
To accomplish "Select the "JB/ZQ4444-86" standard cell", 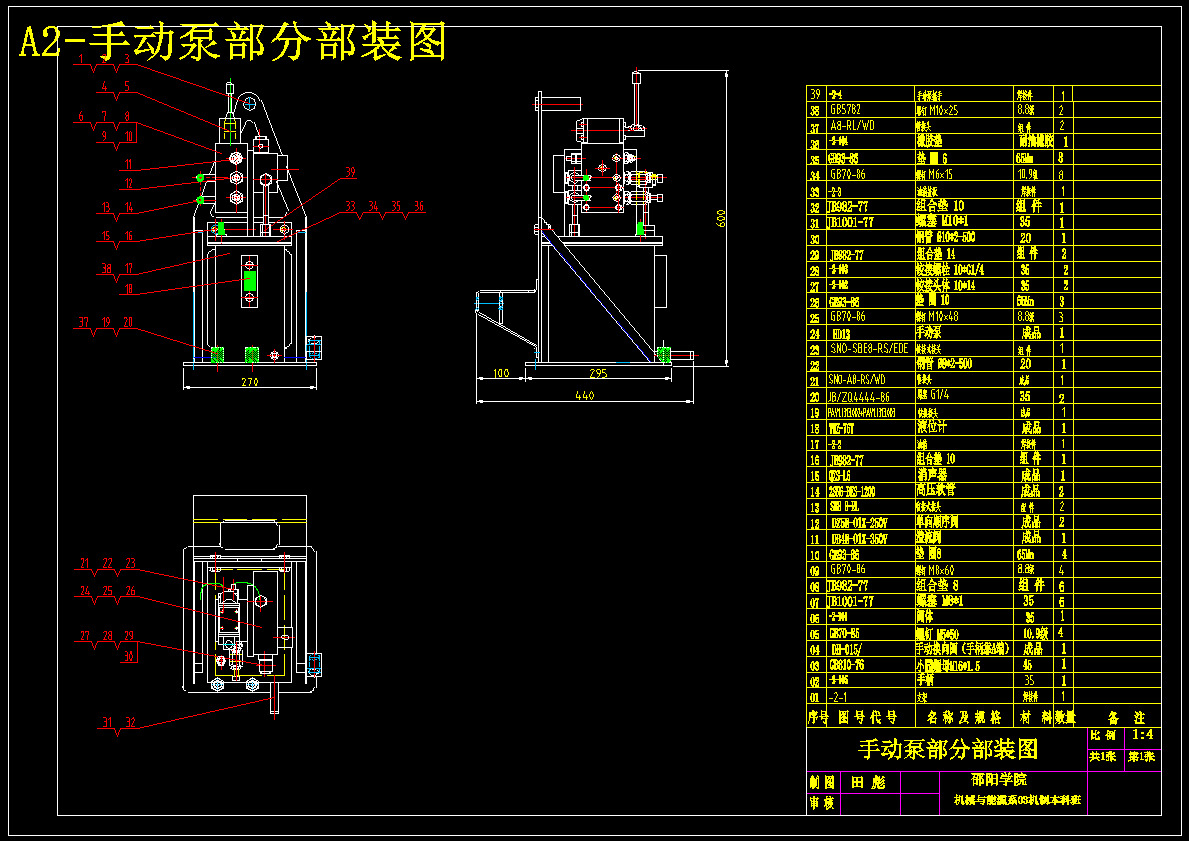I will (859, 397).
